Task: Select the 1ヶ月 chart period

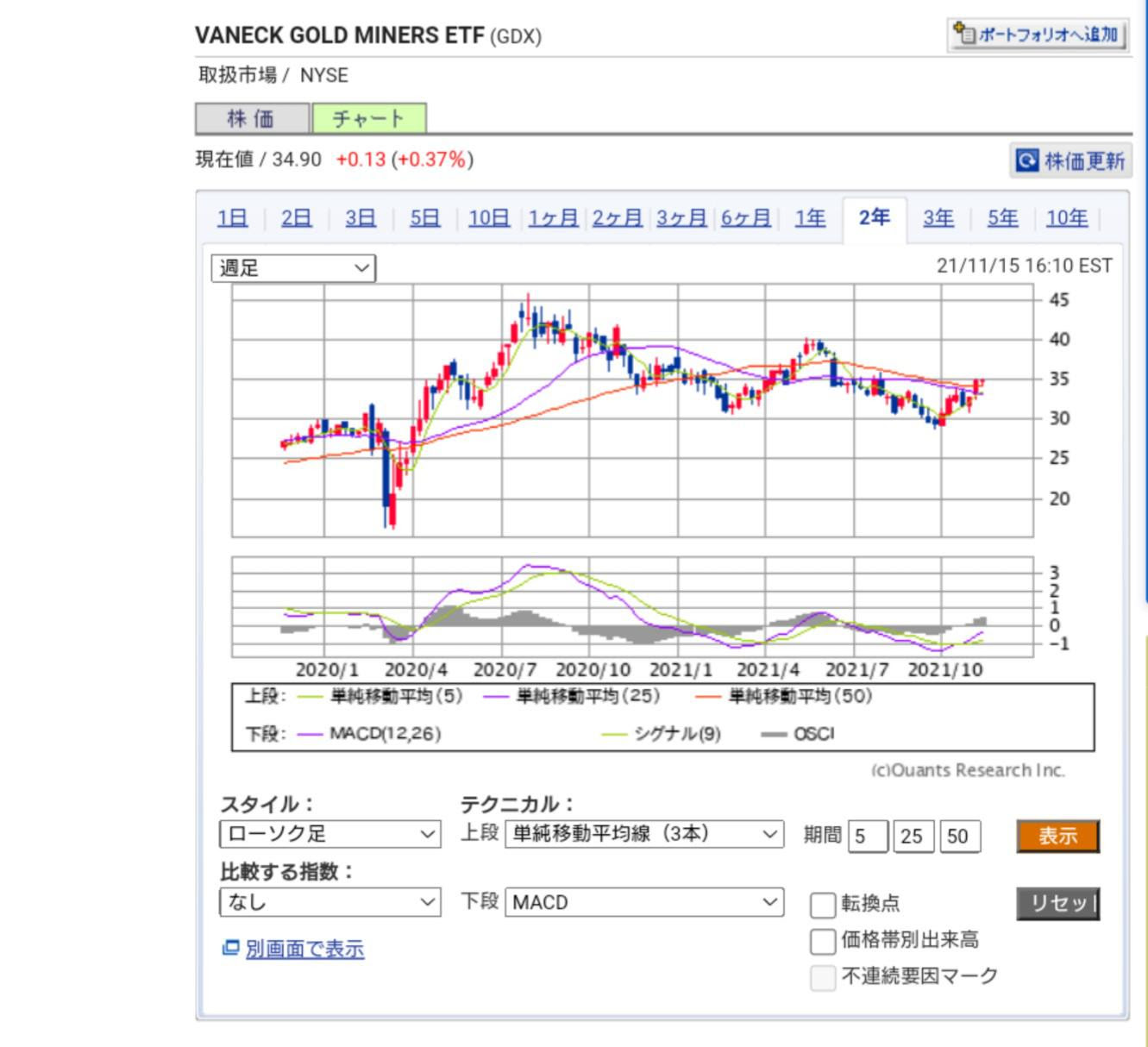Action: pos(553,218)
